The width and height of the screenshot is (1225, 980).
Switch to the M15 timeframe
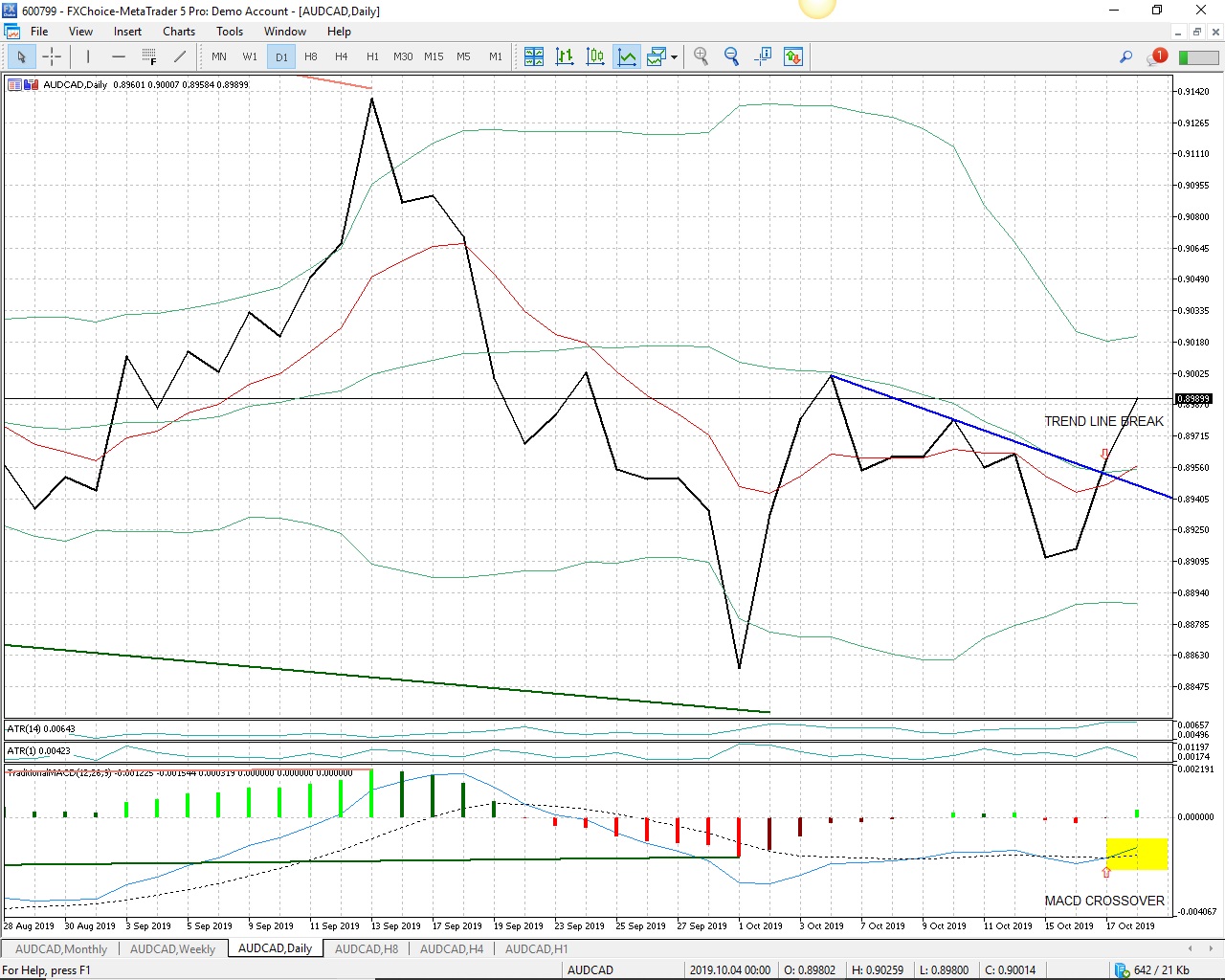point(434,56)
